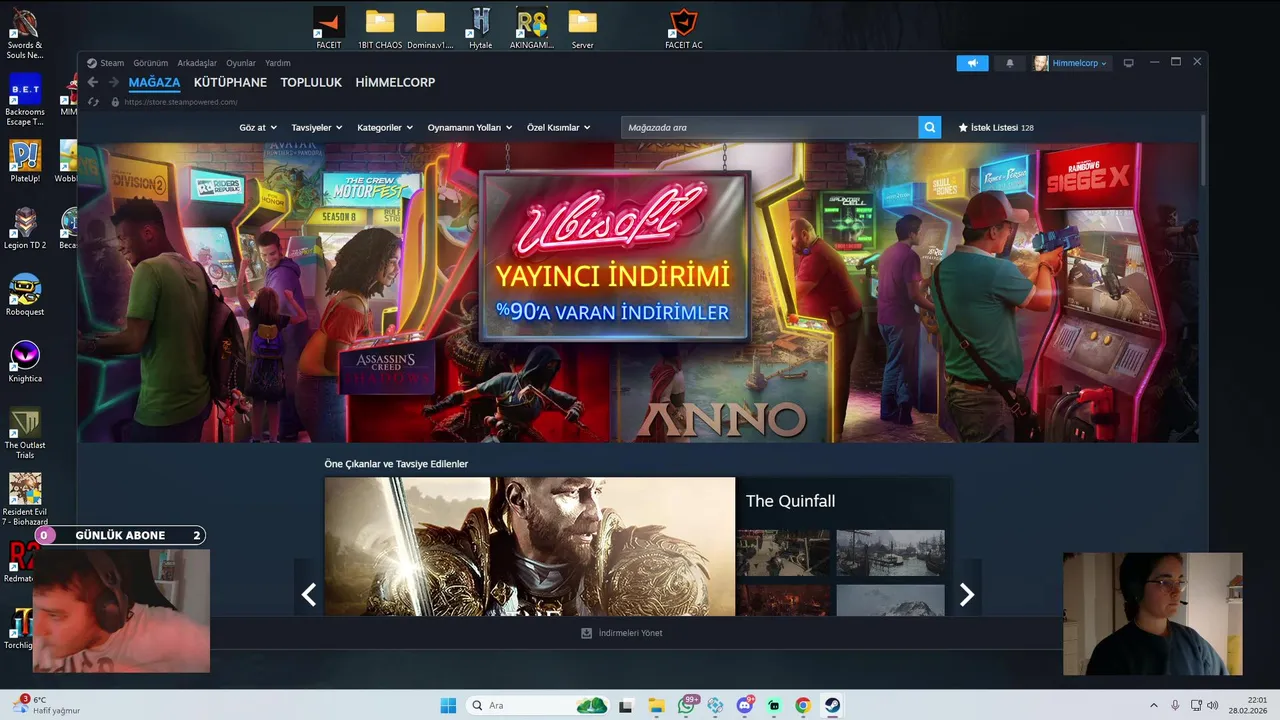This screenshot has height=720, width=1280.
Task: Show the next featured game with right arrow
Action: [x=966, y=595]
